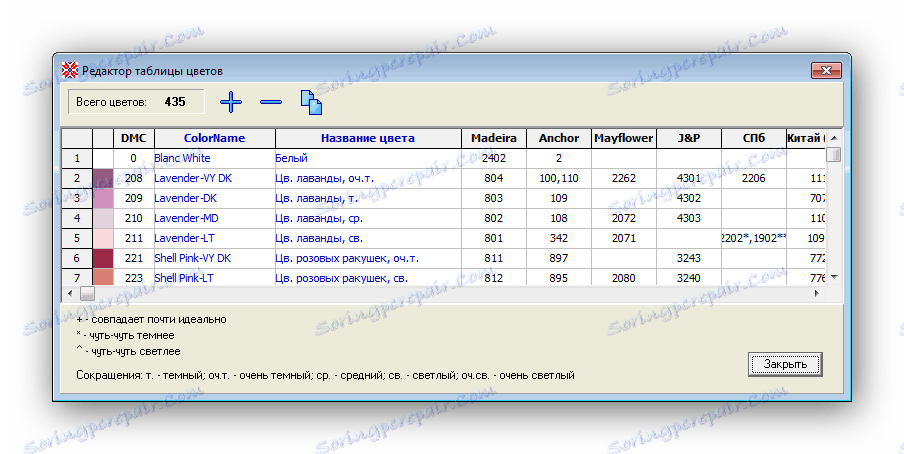Click the 'Shell Pink-VY DK' cell

[214, 258]
